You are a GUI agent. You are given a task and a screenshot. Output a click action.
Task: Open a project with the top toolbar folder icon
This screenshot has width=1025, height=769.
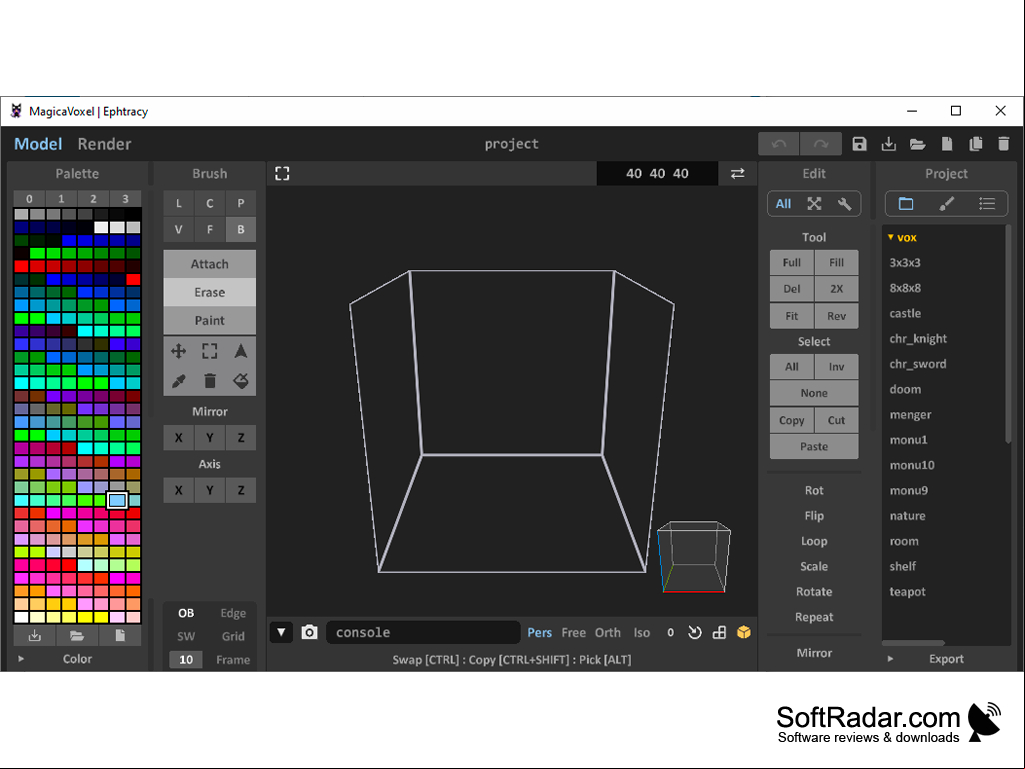pyautogui.click(x=917, y=144)
